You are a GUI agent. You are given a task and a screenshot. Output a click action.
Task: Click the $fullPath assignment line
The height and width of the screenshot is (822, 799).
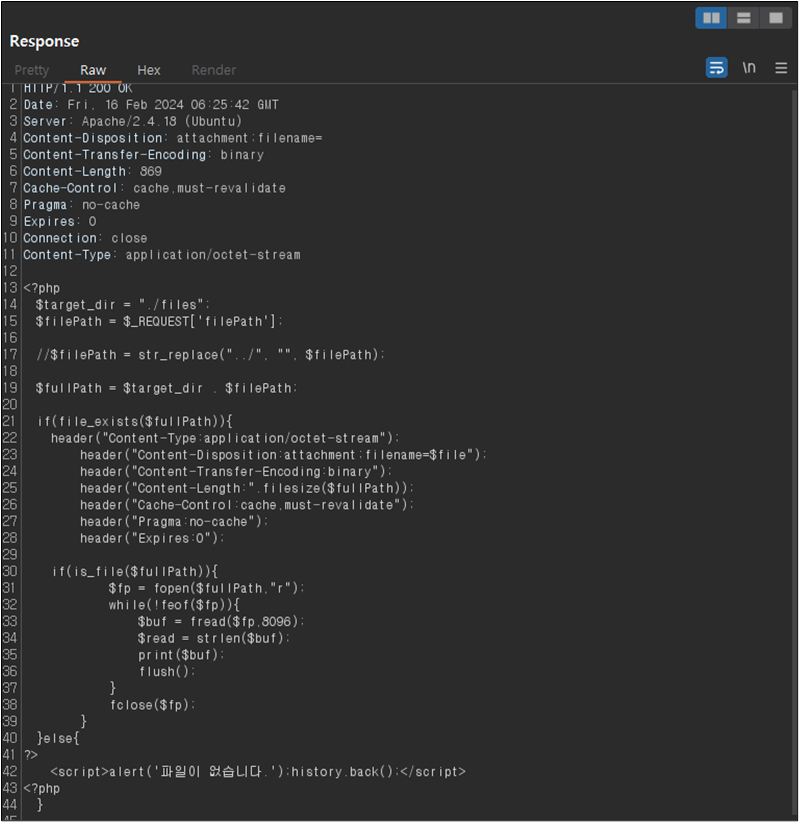[167, 388]
